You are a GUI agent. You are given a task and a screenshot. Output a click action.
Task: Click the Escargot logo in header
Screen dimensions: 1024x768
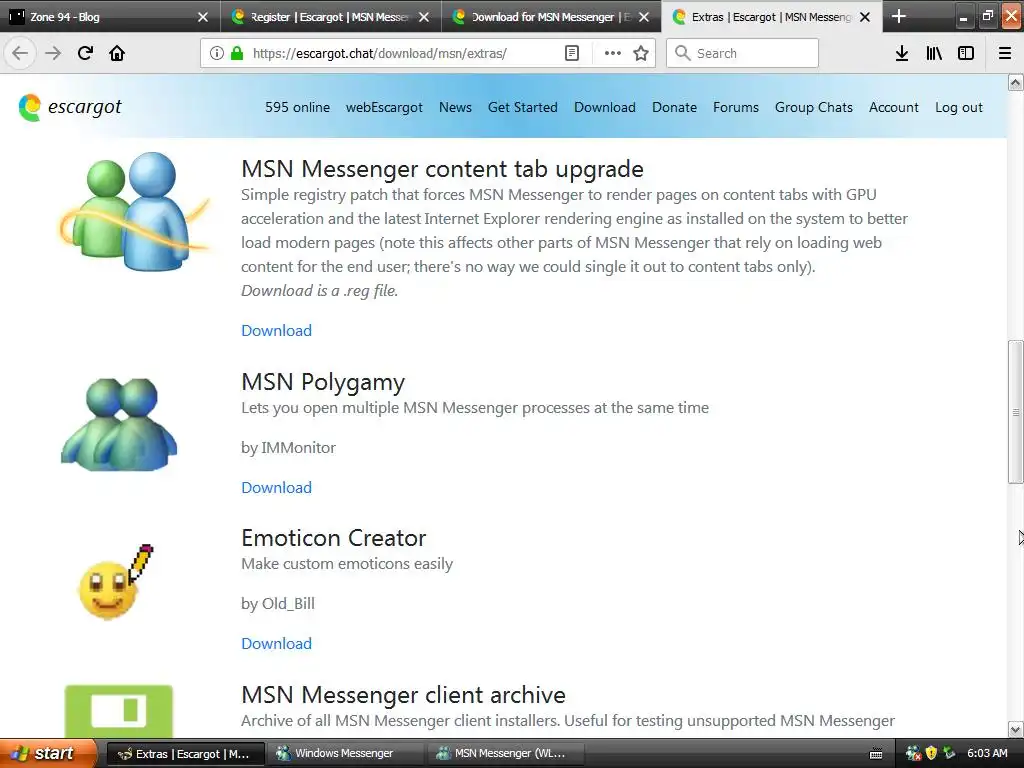[70, 107]
